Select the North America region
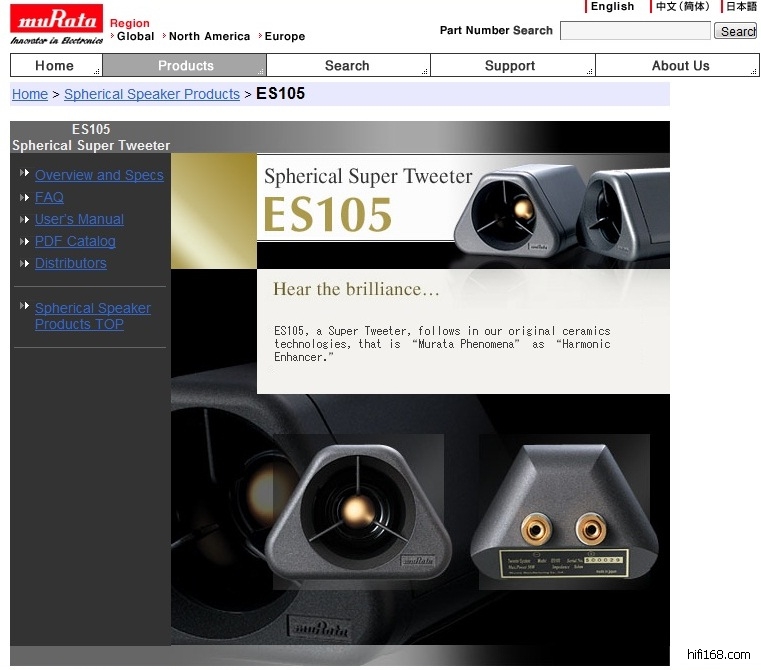The image size is (761, 670). (209, 36)
